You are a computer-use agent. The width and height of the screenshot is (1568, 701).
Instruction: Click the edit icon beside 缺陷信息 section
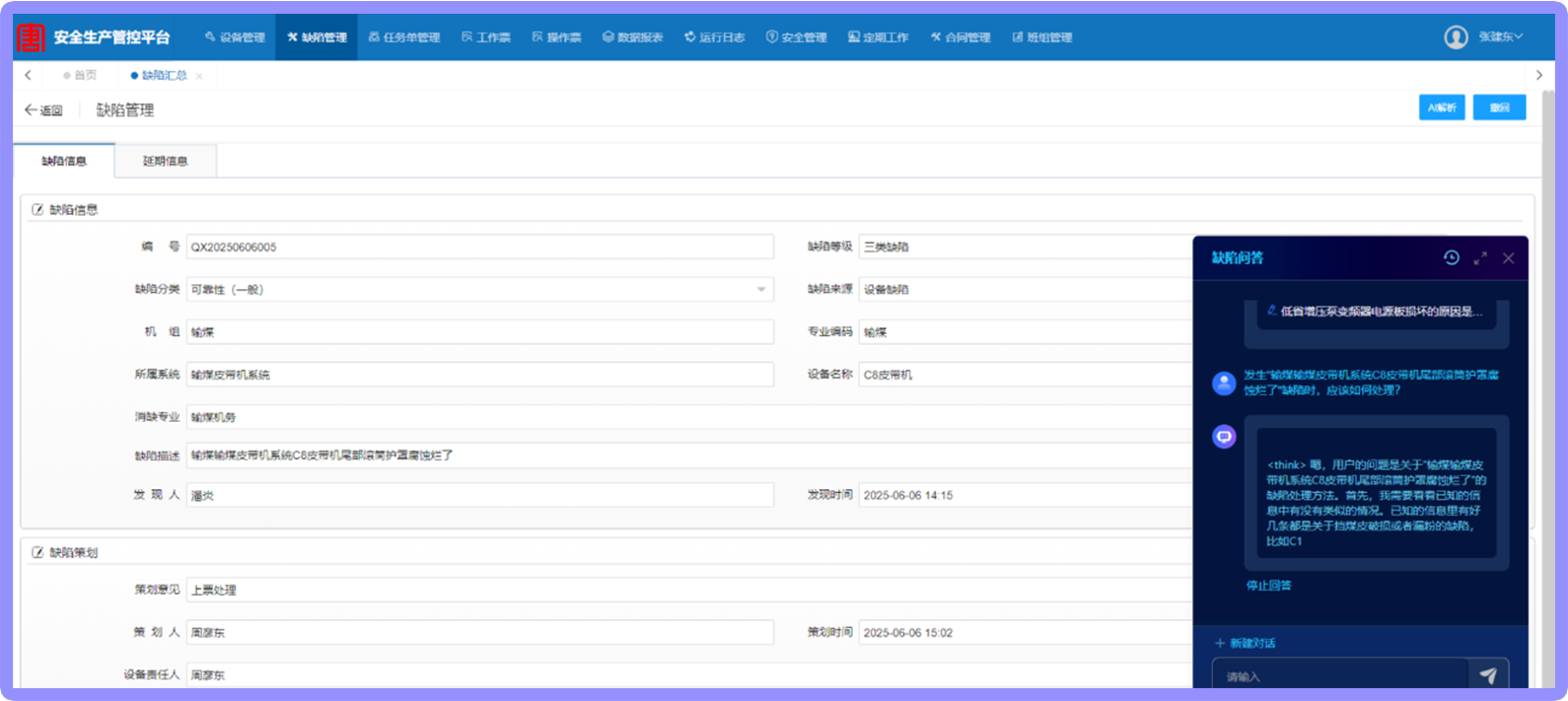[x=37, y=210]
